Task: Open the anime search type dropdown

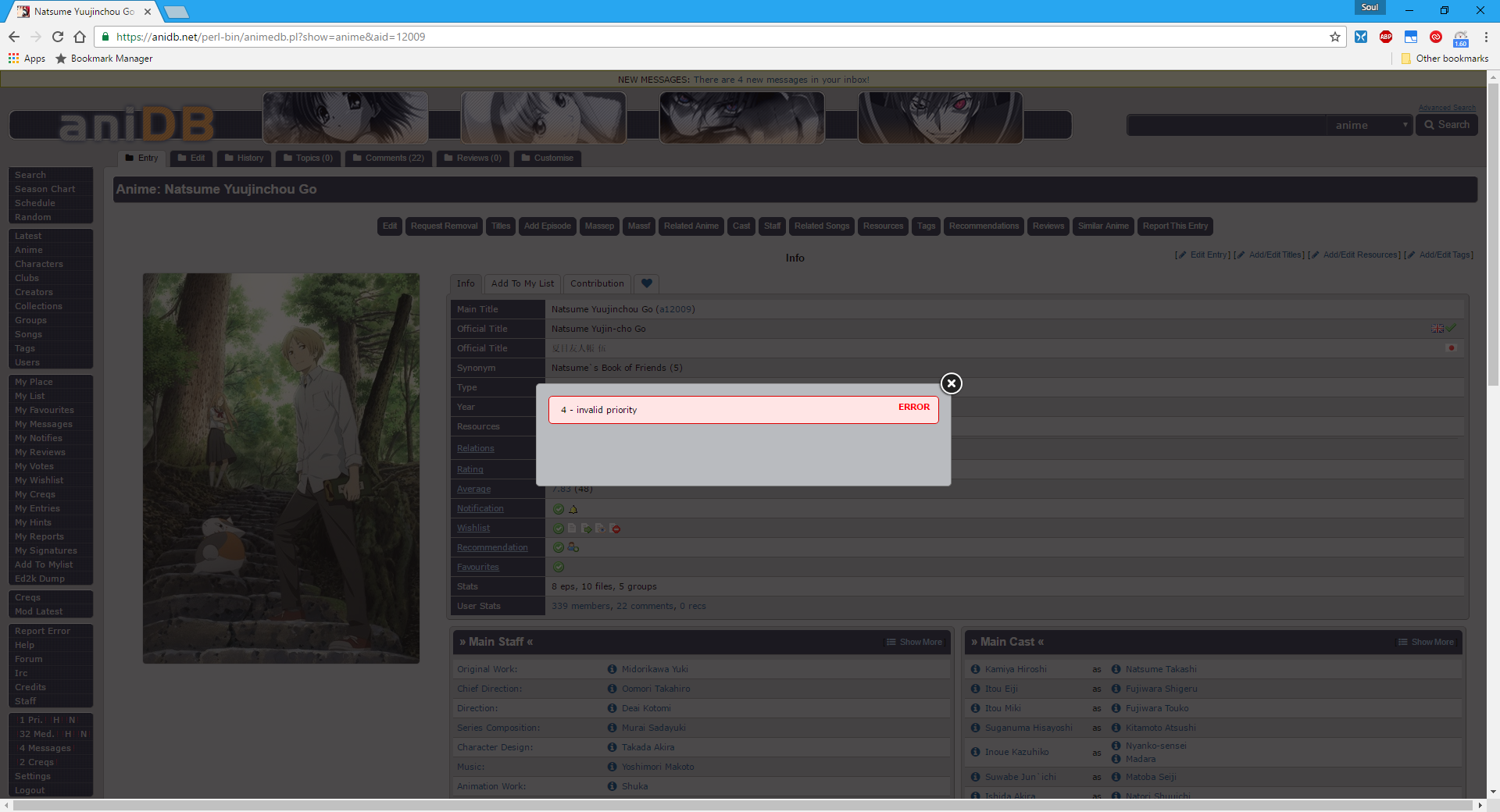Action: click(x=1370, y=125)
